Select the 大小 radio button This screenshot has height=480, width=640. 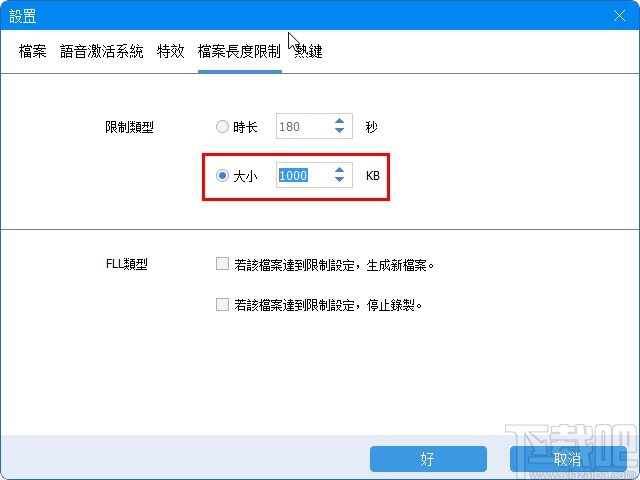coord(222,176)
